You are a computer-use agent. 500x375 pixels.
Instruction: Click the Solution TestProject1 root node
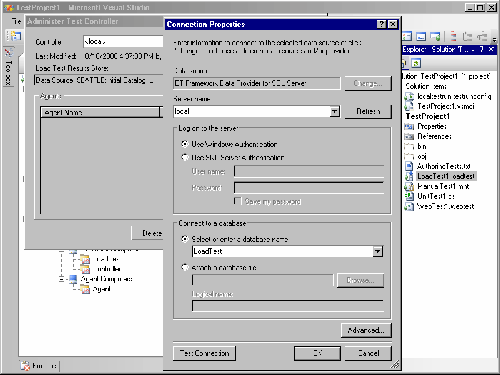447,76
